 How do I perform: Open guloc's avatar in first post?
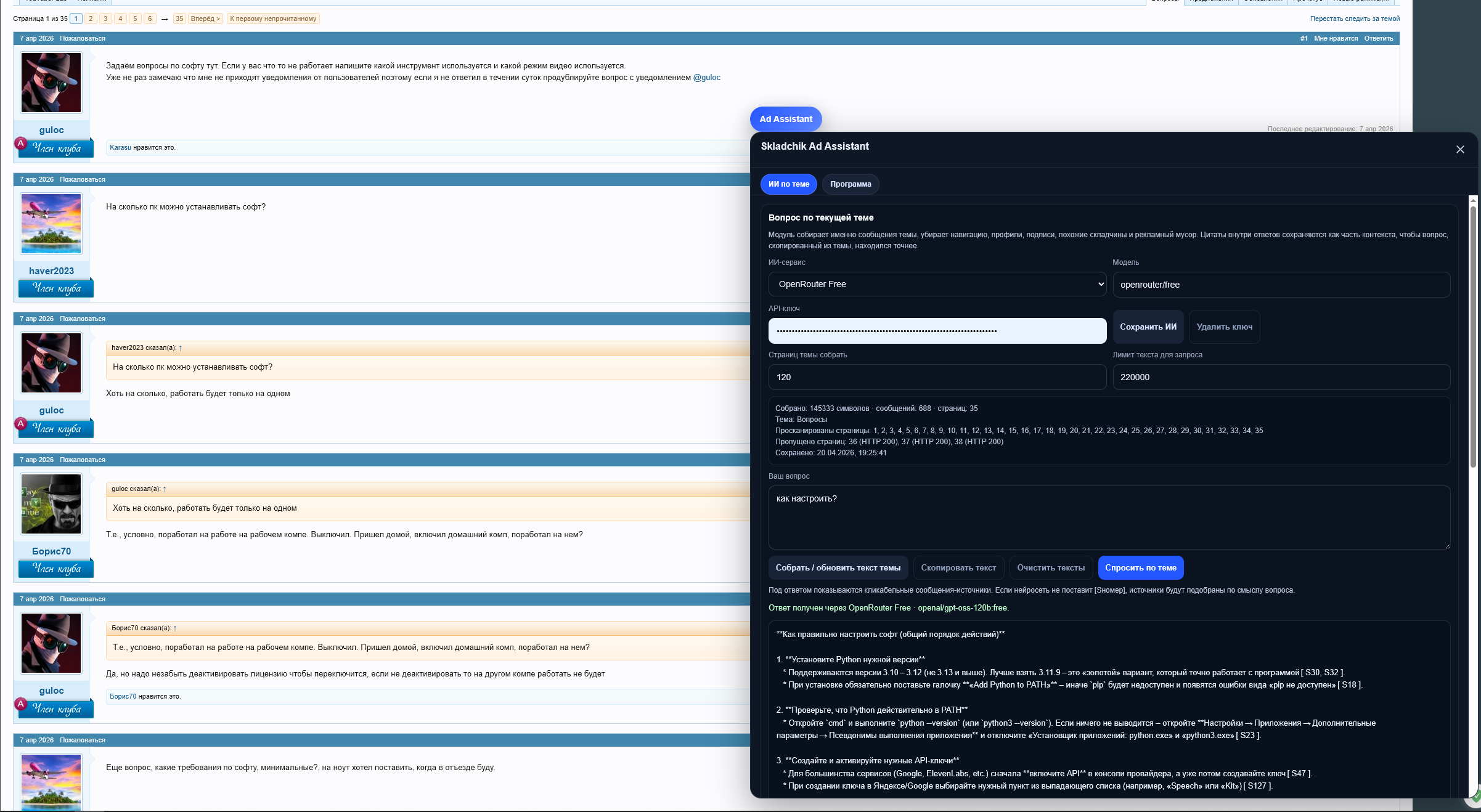pyautogui.click(x=51, y=83)
